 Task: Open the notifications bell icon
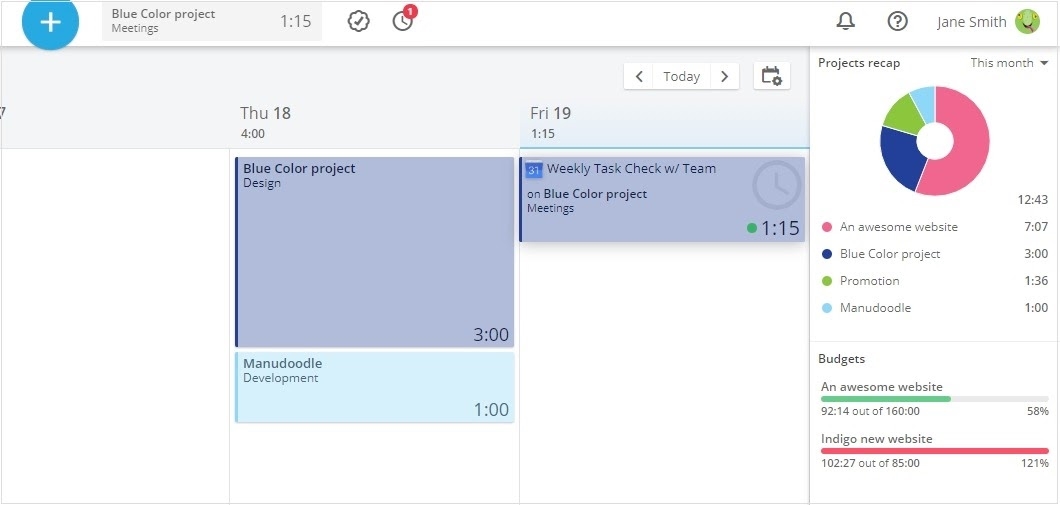(845, 22)
